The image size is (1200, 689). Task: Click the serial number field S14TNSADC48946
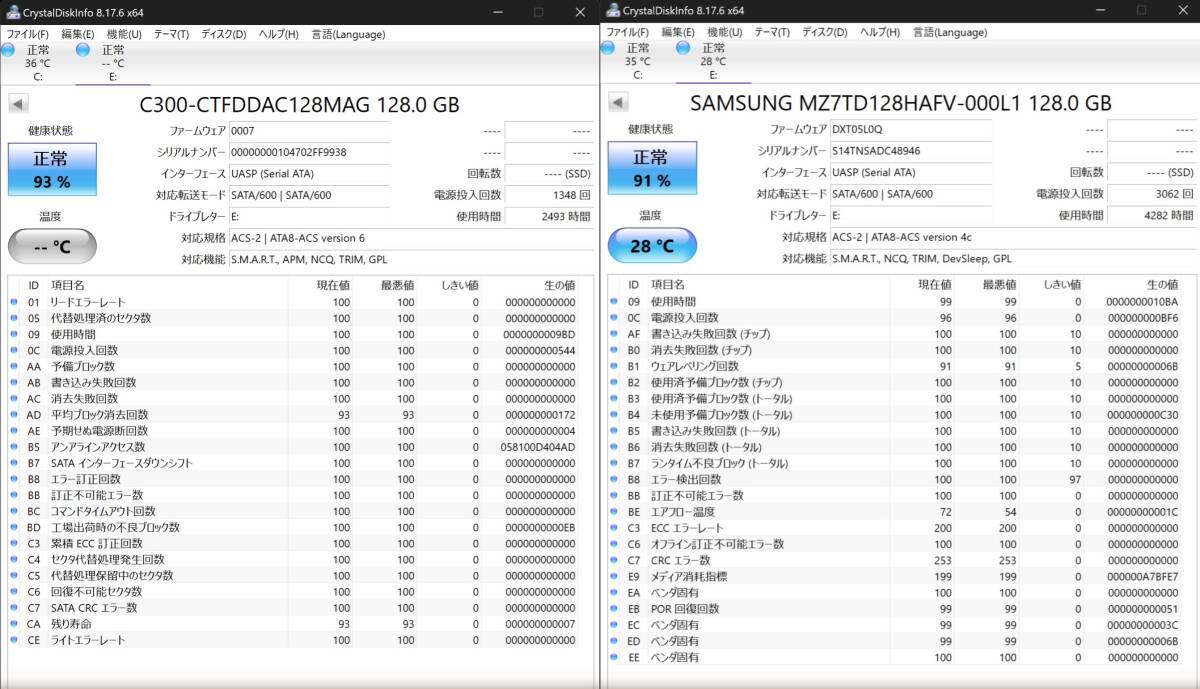click(910, 151)
